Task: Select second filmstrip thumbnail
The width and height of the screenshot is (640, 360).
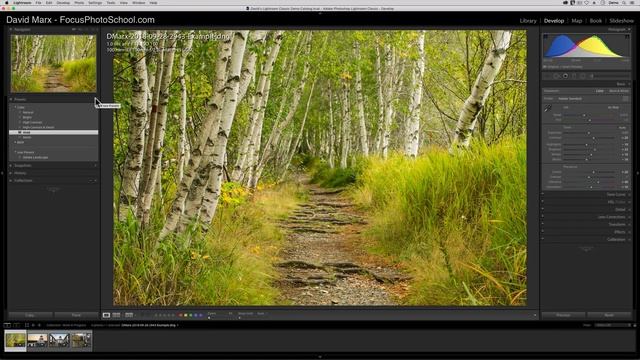Action: [x=38, y=340]
